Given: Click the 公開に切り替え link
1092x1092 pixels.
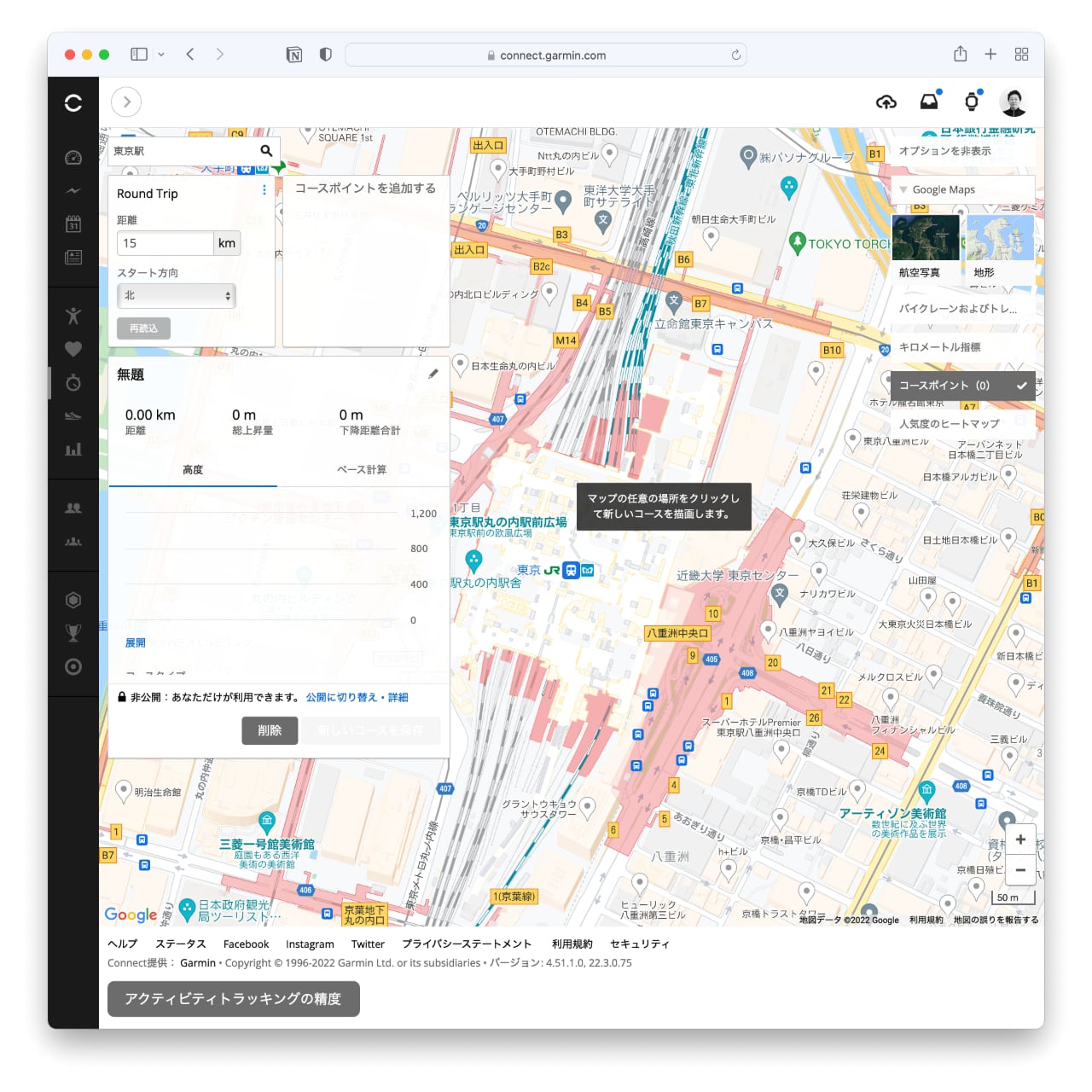Looking at the screenshot, I should (341, 698).
